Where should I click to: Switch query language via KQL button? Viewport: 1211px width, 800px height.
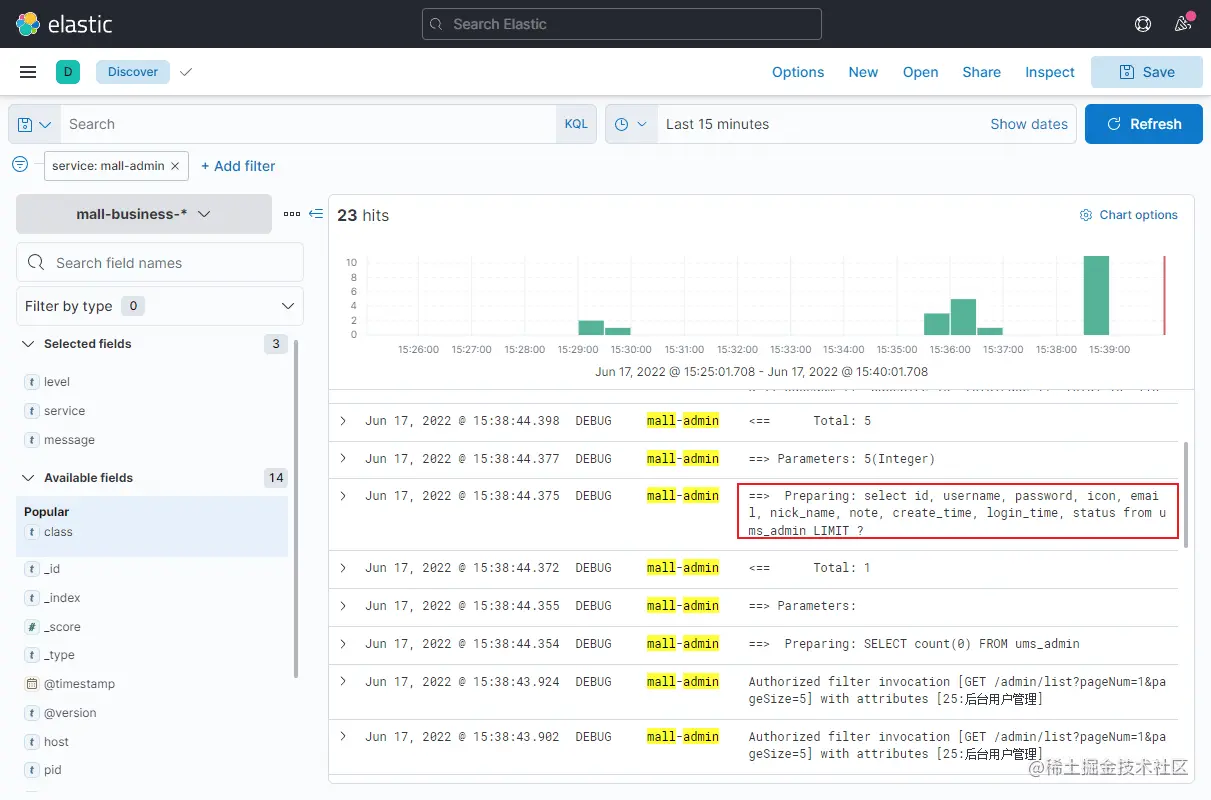pos(576,124)
